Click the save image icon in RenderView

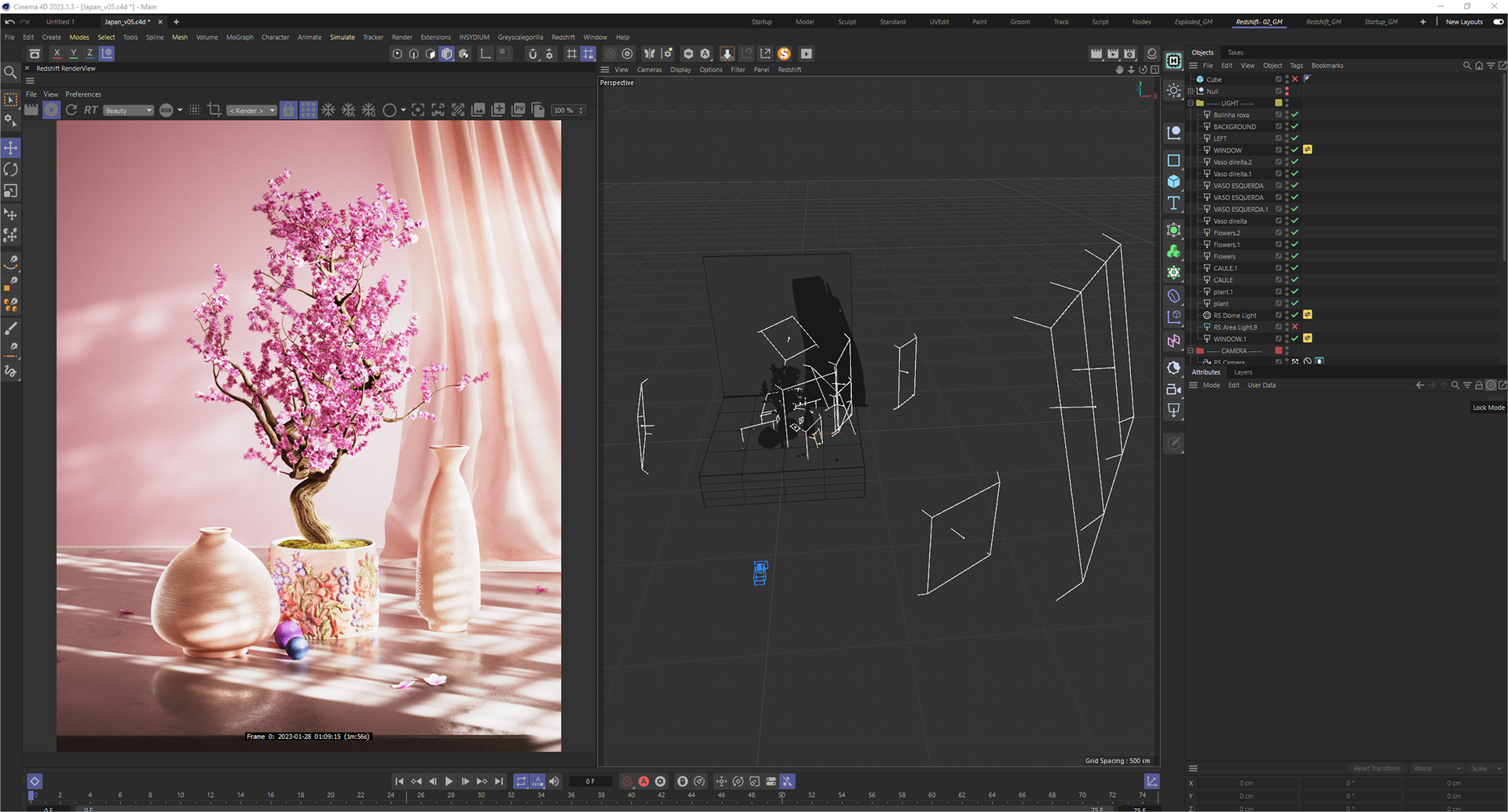pos(478,110)
